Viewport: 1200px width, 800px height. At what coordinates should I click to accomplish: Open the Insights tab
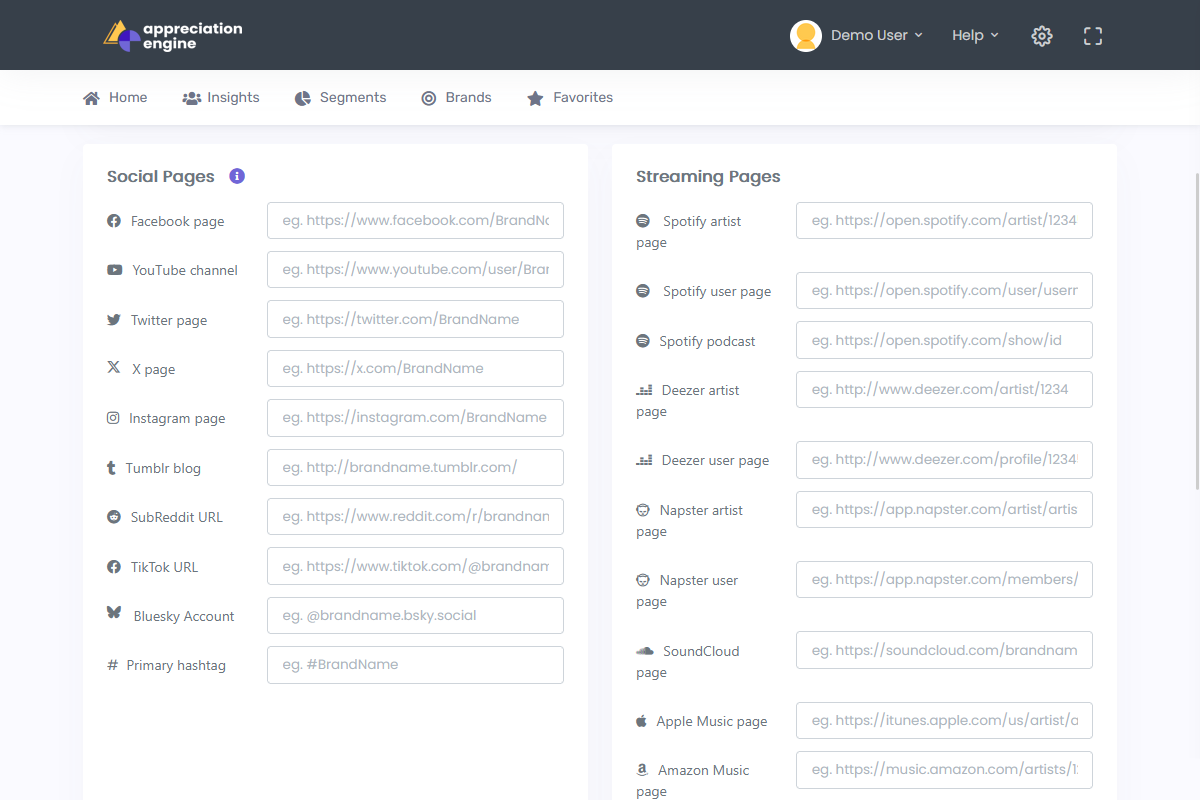(x=221, y=98)
